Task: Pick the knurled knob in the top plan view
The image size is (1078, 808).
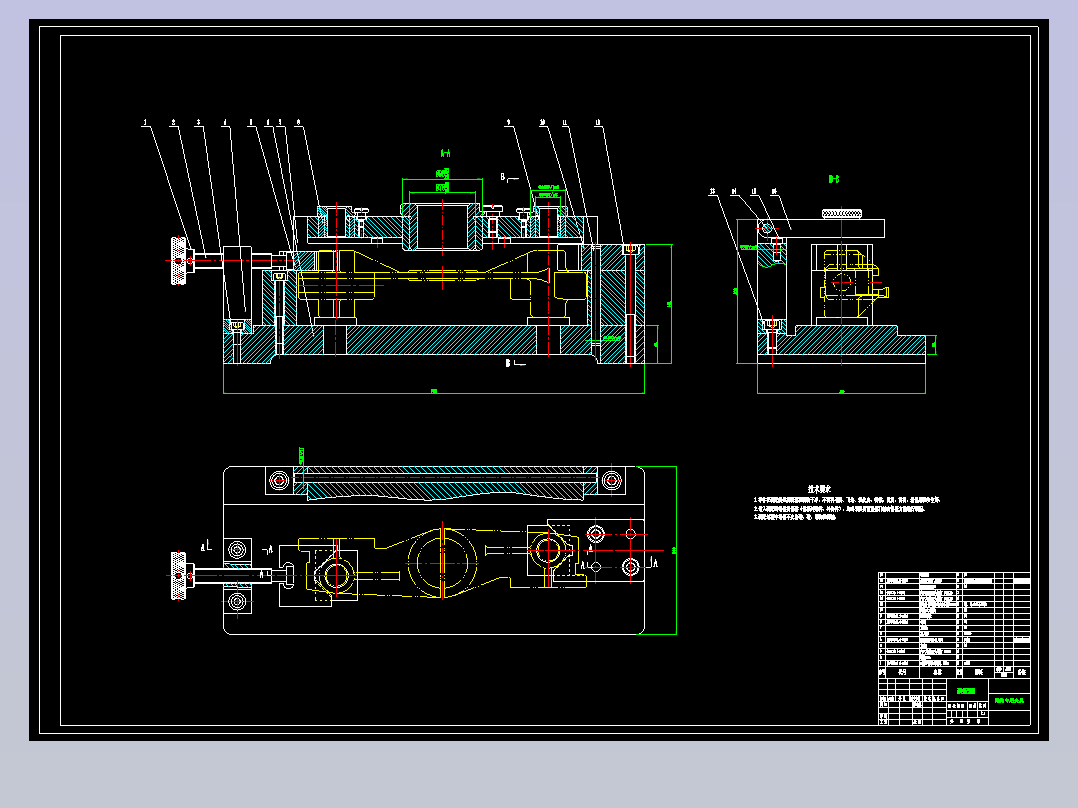Action: point(179,575)
